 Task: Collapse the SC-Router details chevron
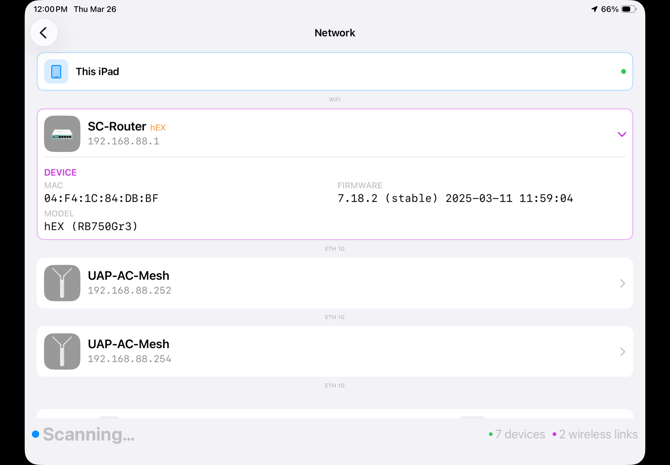click(622, 134)
